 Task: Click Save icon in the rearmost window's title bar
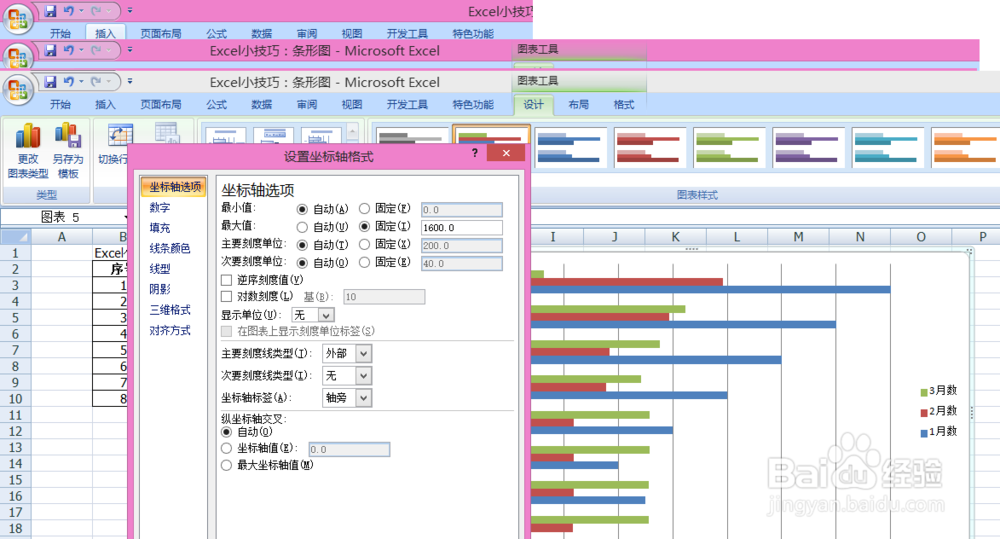[50, 11]
